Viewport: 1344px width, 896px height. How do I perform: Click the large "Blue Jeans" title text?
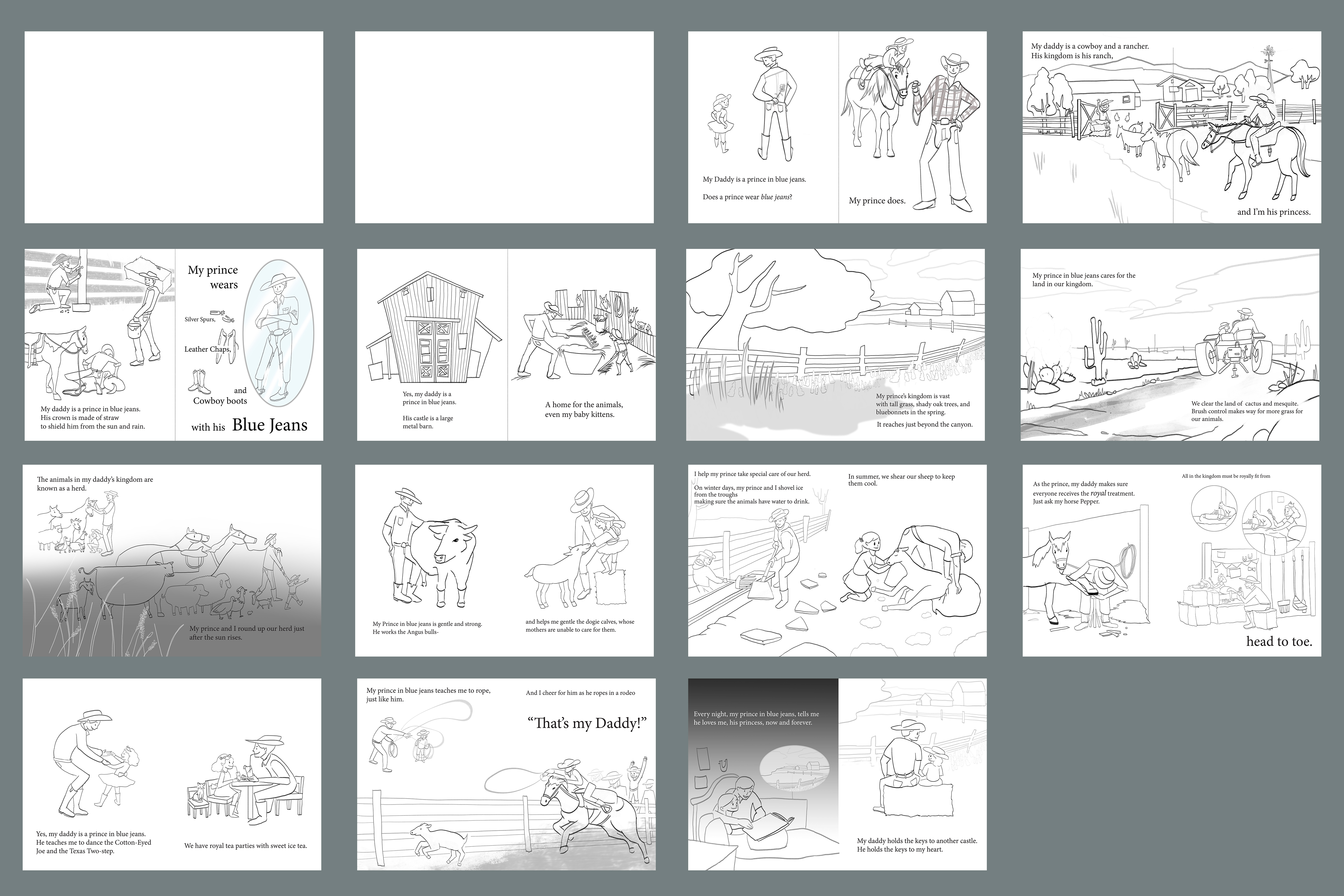point(270,425)
